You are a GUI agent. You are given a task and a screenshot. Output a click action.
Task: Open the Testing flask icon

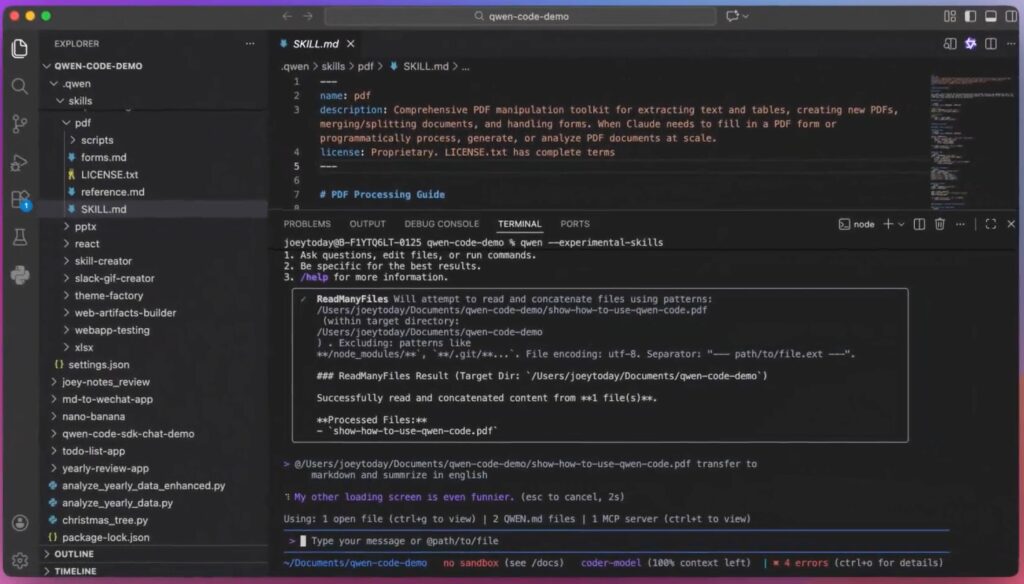(x=19, y=237)
